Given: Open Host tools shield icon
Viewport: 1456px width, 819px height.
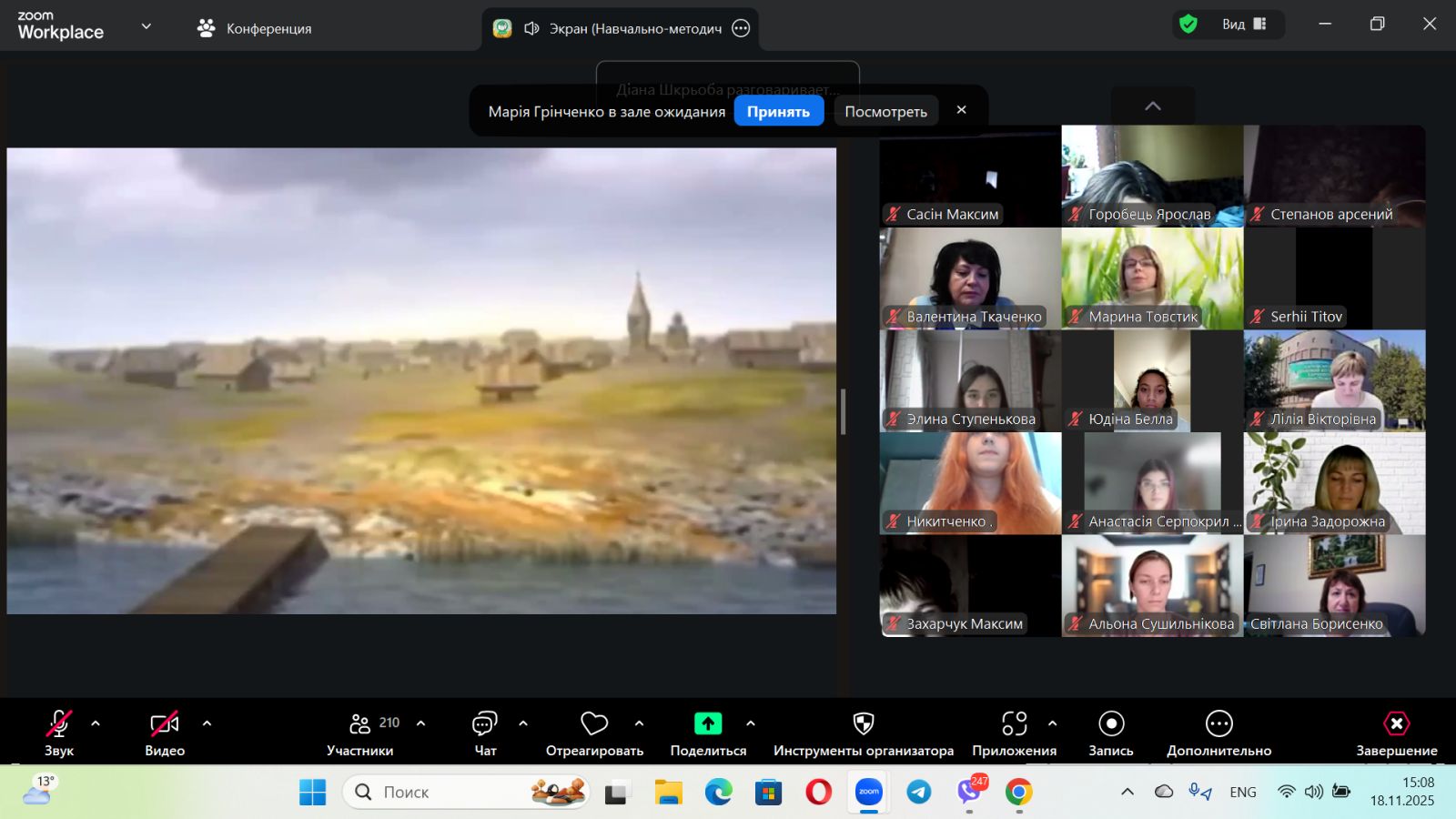Looking at the screenshot, I should (863, 724).
